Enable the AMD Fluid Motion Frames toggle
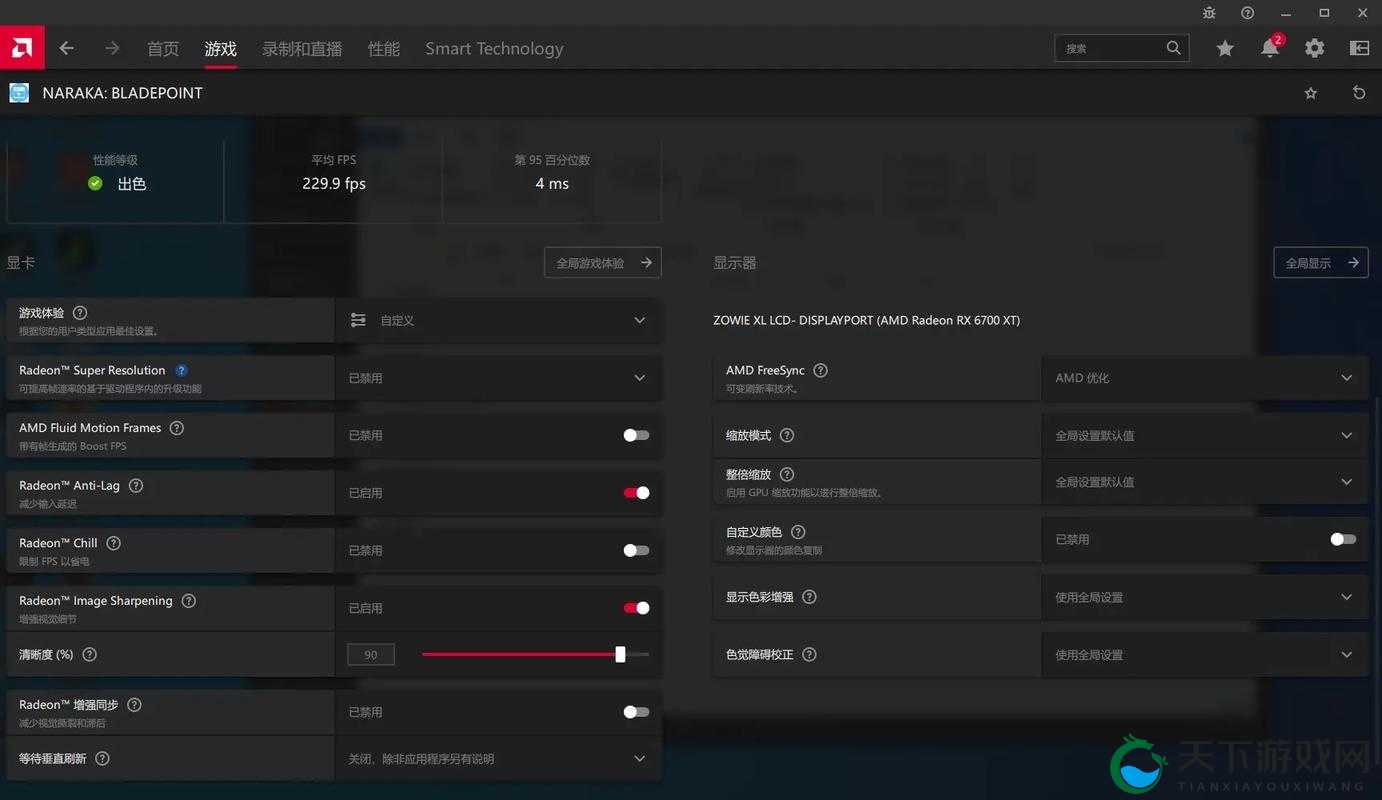The width and height of the screenshot is (1382, 800). [636, 435]
